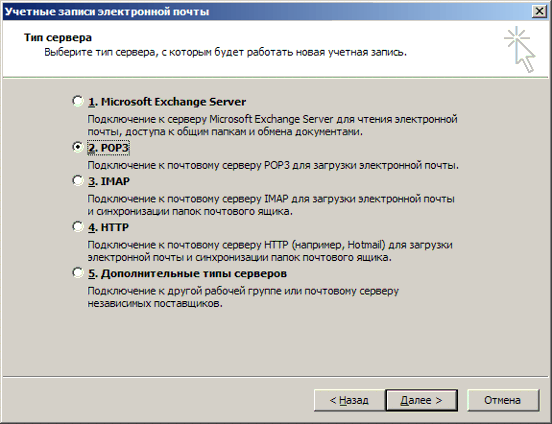Click the wizard cursor sparkle icon
Image resolution: width=552 pixels, height=424 pixels.
pos(520,49)
